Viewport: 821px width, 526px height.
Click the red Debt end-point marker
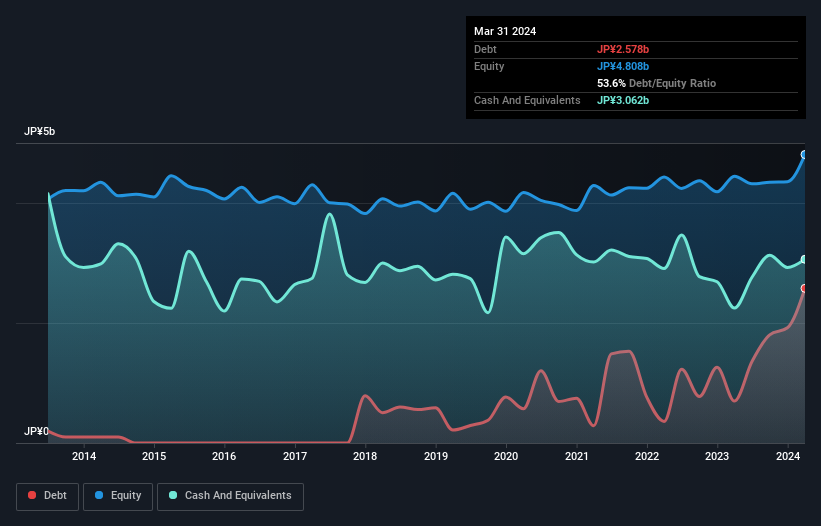click(x=804, y=288)
